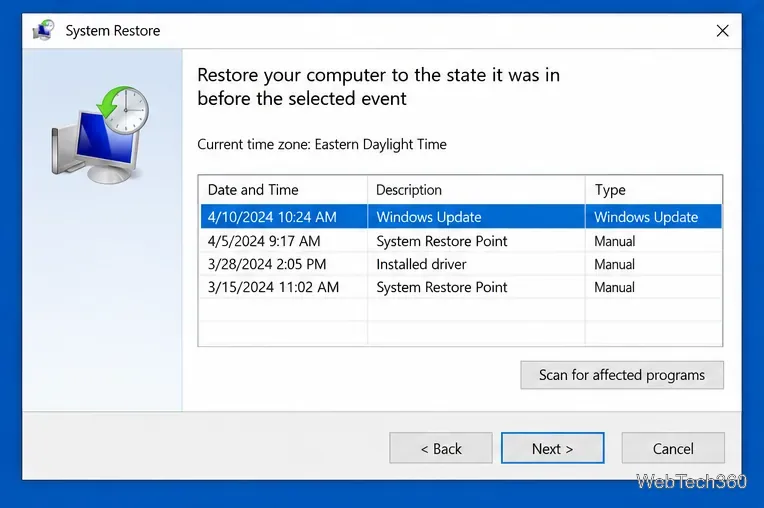The height and width of the screenshot is (508, 764).
Task: Click the Installed driver description
Action: [x=421, y=264]
